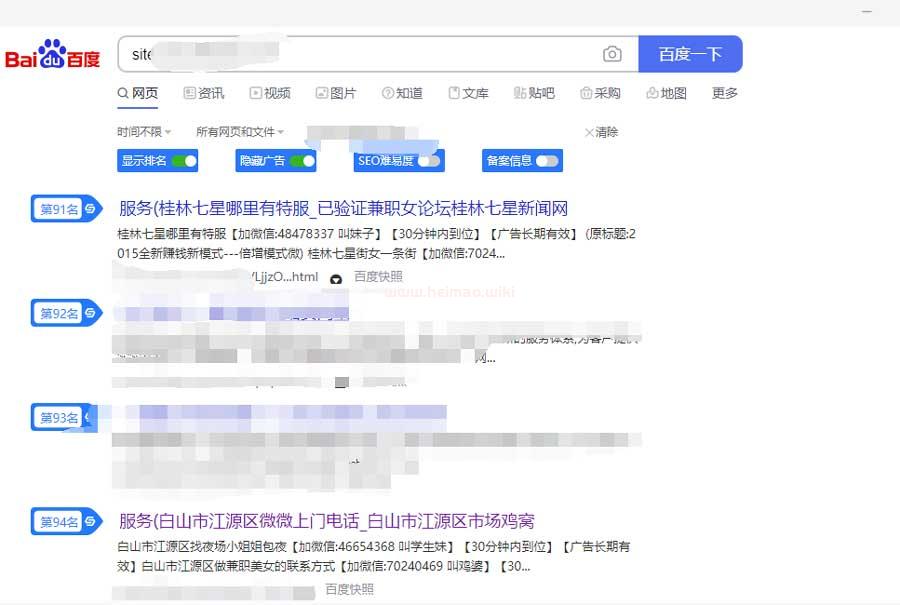900x605 pixels.
Task: Expand the 时间不限 time filter dropdown
Action: [144, 132]
